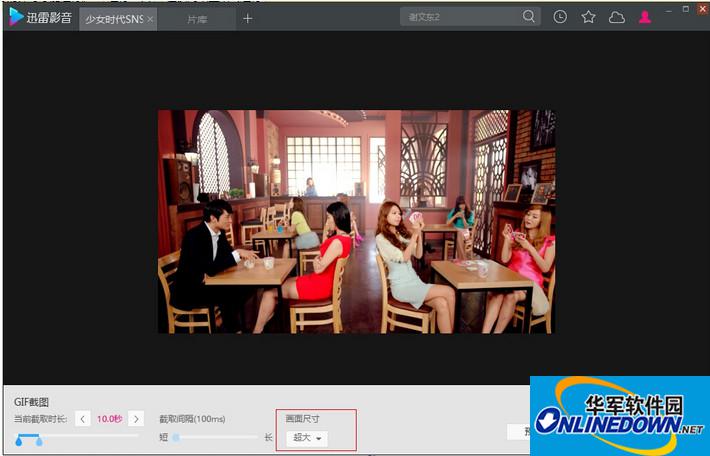710x456 pixels.
Task: Increase GIF capture duration with right arrow
Action: click(x=136, y=418)
